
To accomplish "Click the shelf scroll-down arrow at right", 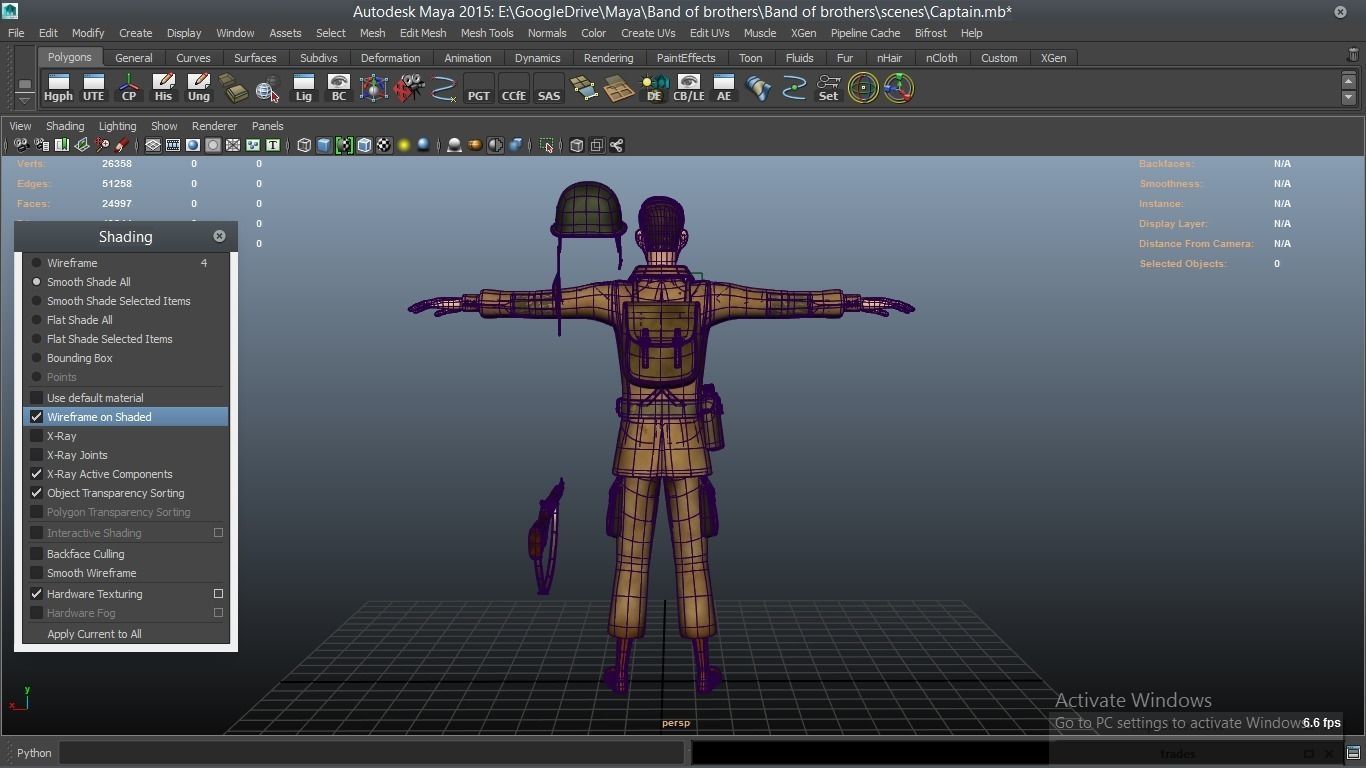I will 1349,98.
